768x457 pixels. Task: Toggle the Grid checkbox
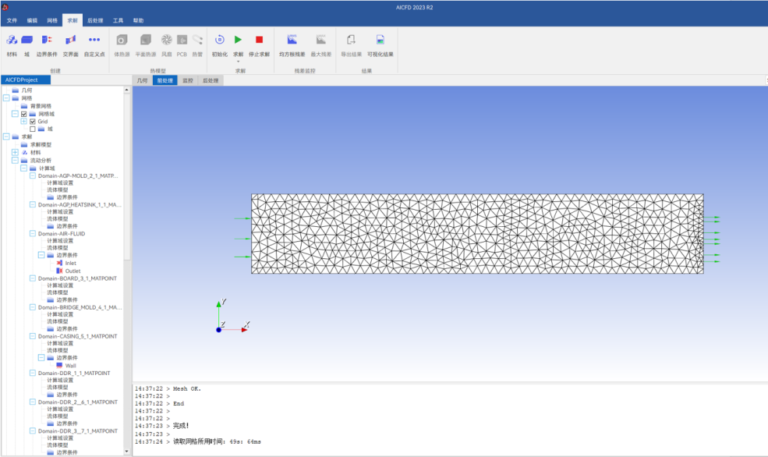pos(32,121)
